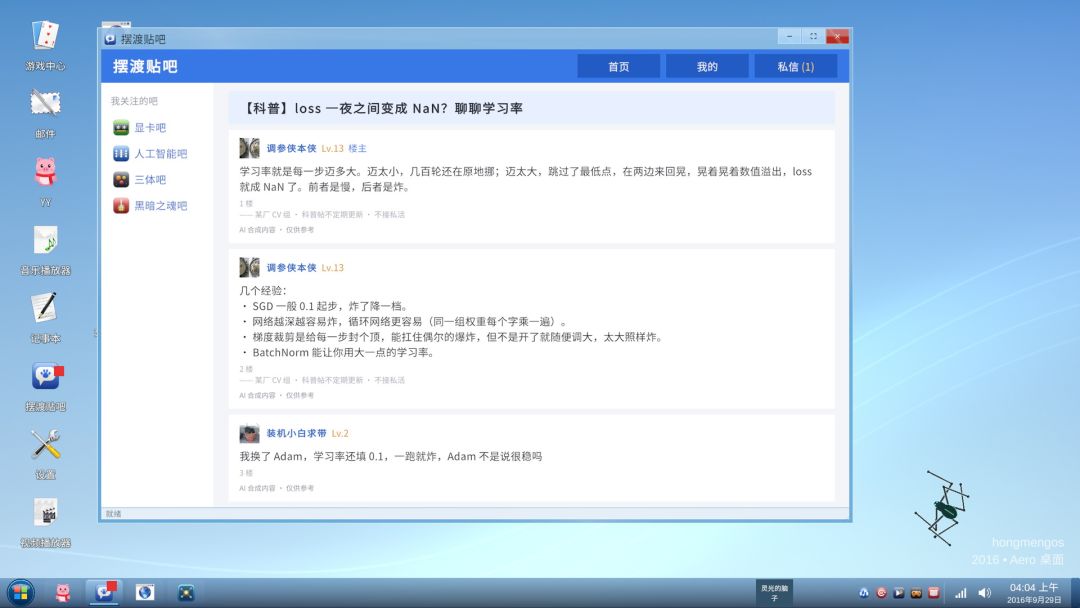
Task: Click the Show Desktop strip at the taskbar's end
Action: 1075,593
